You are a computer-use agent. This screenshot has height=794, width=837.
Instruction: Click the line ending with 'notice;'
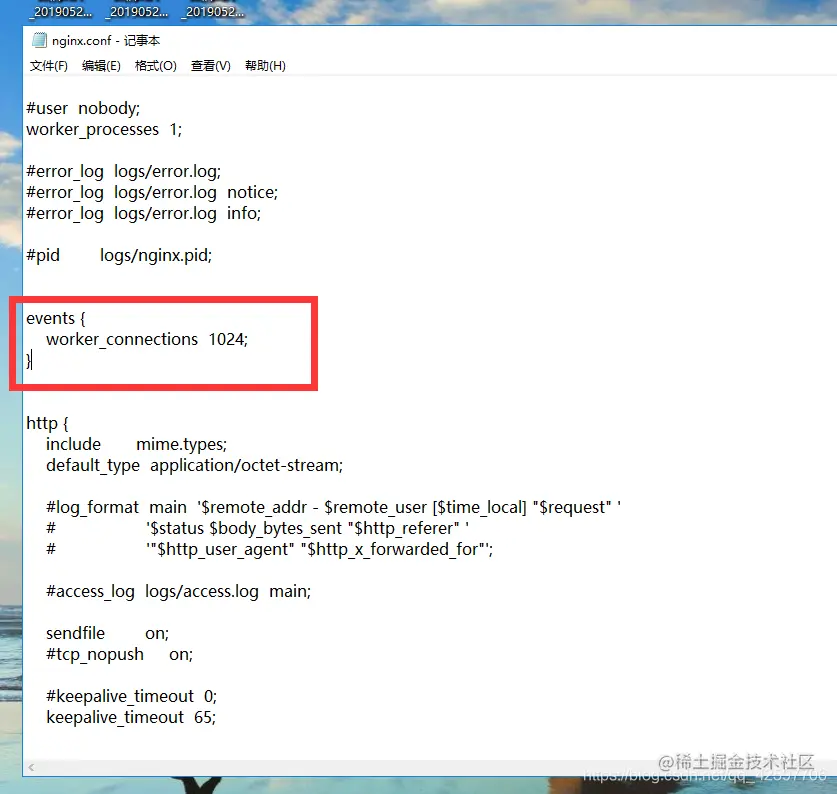(152, 193)
